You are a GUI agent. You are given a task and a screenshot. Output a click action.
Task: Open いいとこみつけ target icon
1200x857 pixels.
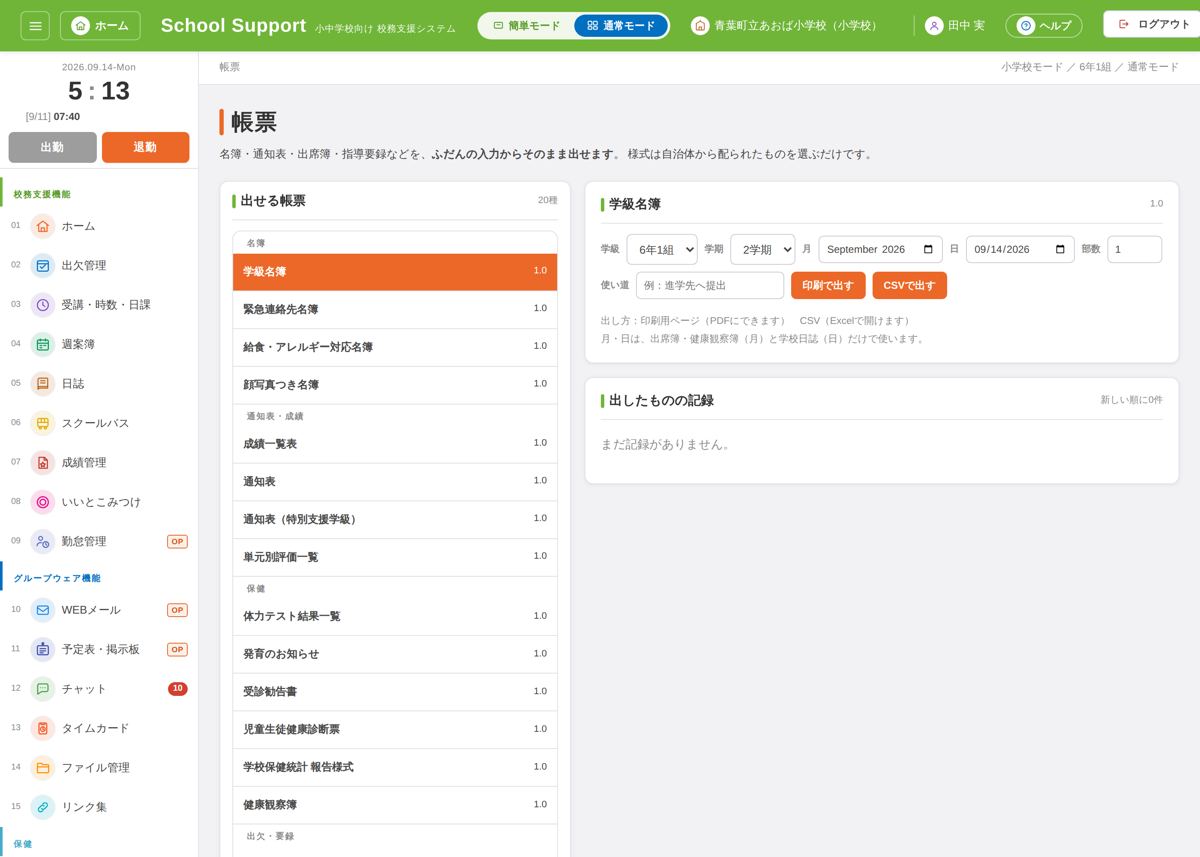coord(42,502)
